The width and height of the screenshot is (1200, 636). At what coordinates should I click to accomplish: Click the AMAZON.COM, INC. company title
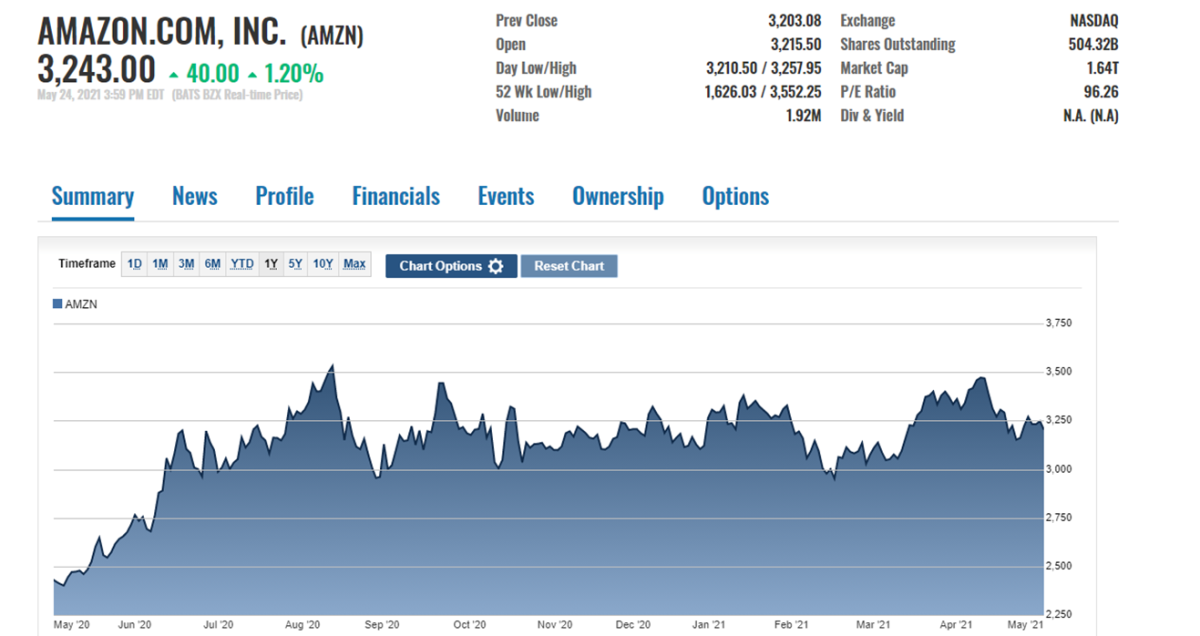(x=164, y=32)
